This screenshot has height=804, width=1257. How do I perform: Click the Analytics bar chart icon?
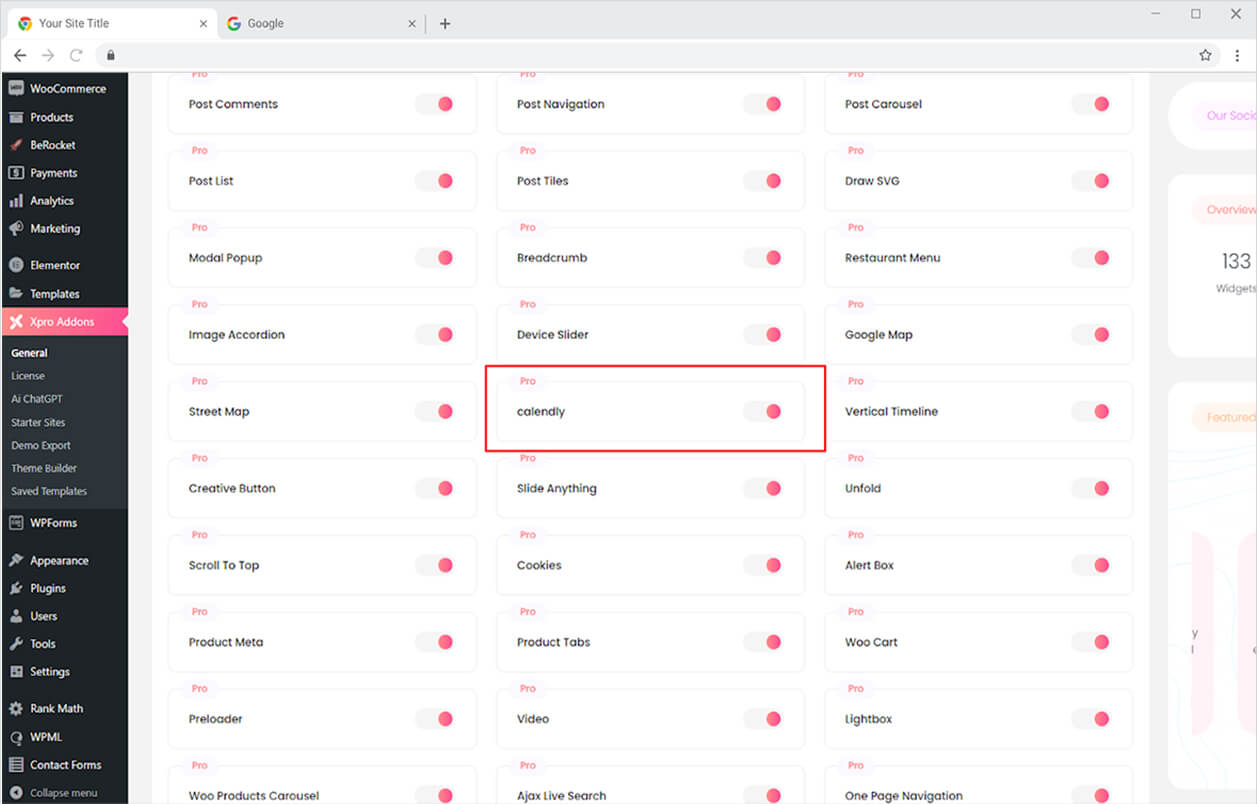(x=16, y=201)
